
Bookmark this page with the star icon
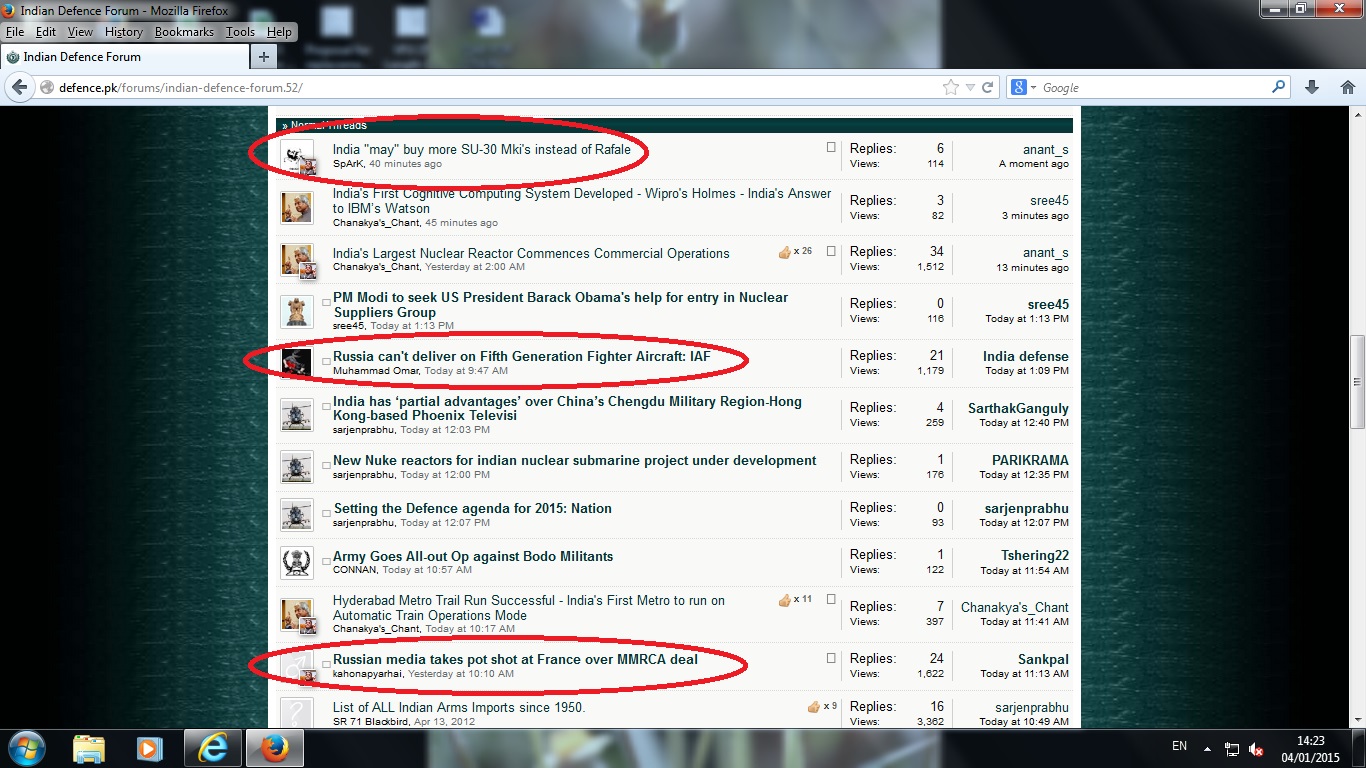(950, 87)
